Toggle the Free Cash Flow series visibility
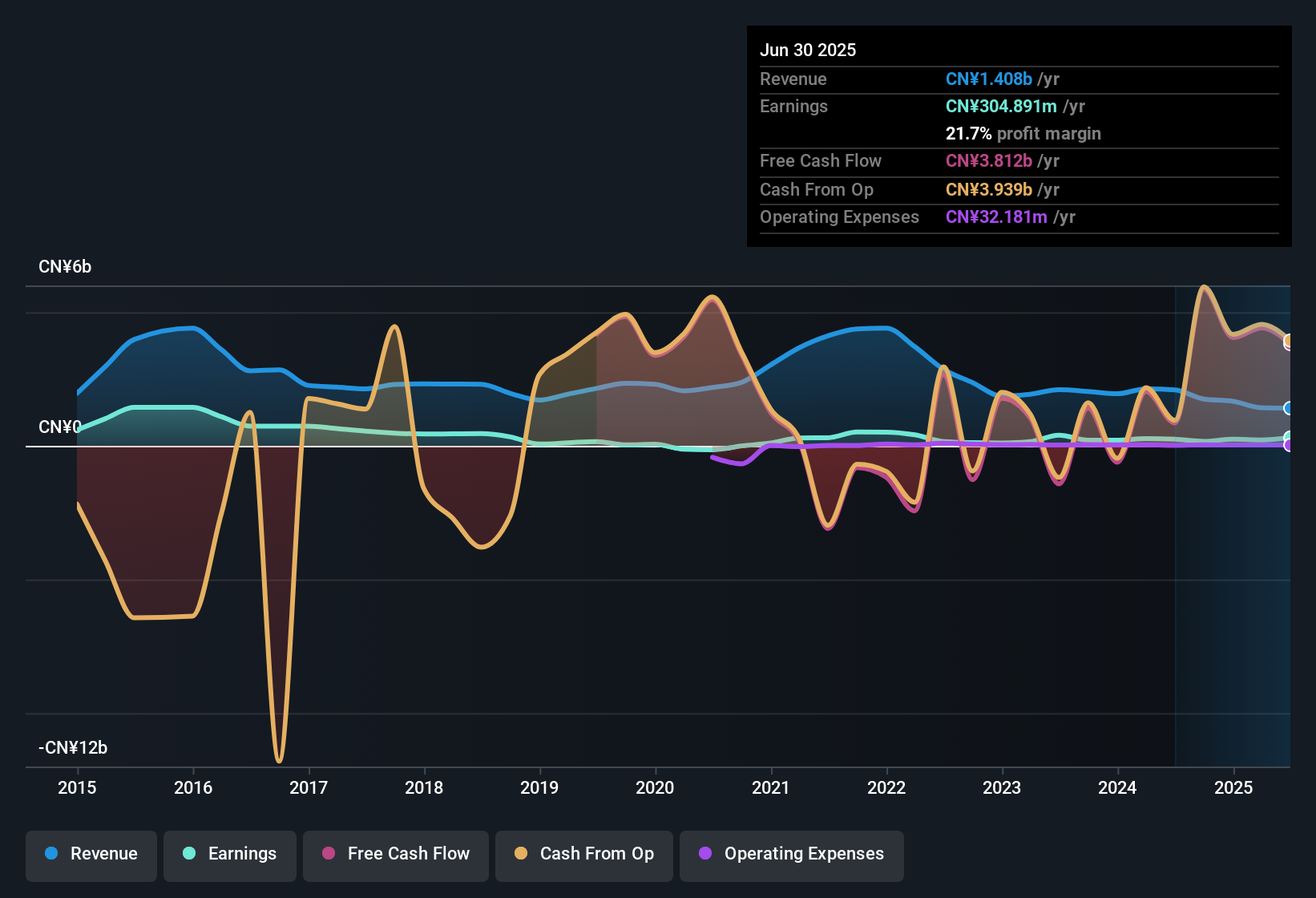This screenshot has height=898, width=1316. [x=395, y=854]
